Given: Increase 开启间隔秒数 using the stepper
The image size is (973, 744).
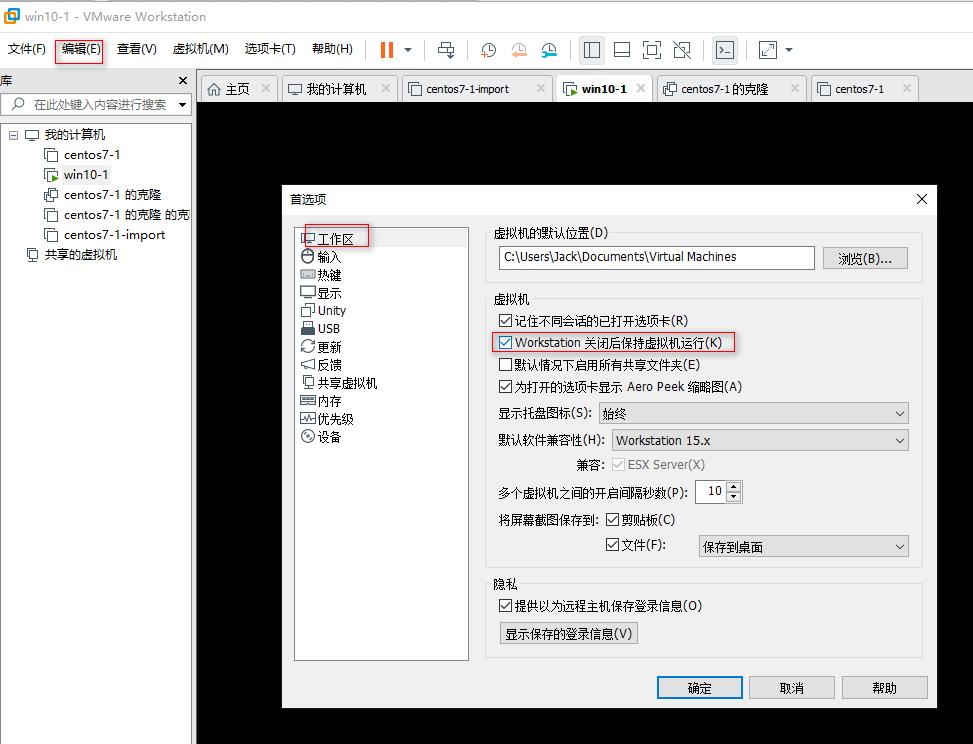Looking at the screenshot, I should [x=733, y=487].
